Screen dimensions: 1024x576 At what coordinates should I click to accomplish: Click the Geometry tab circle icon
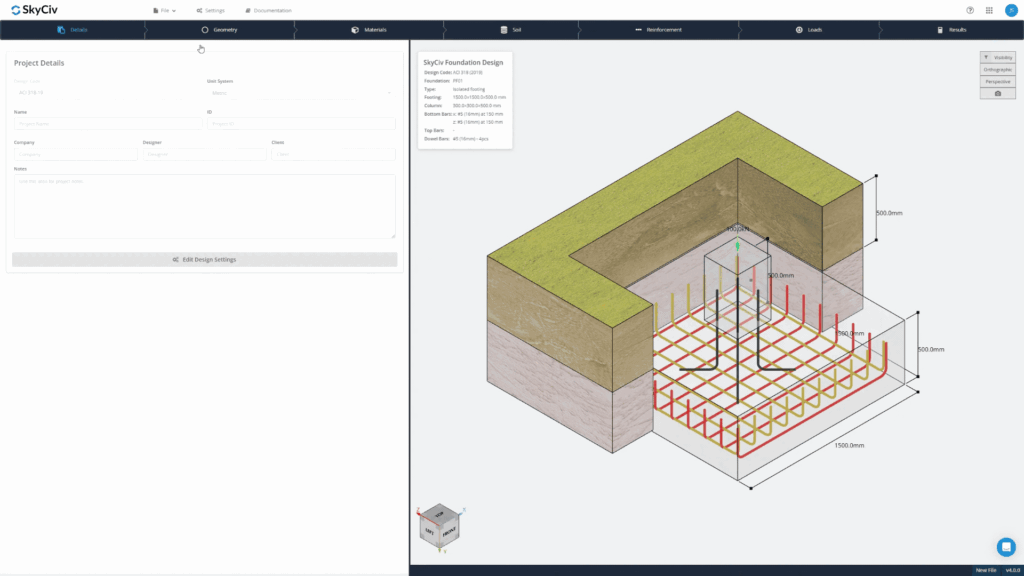tap(204, 30)
